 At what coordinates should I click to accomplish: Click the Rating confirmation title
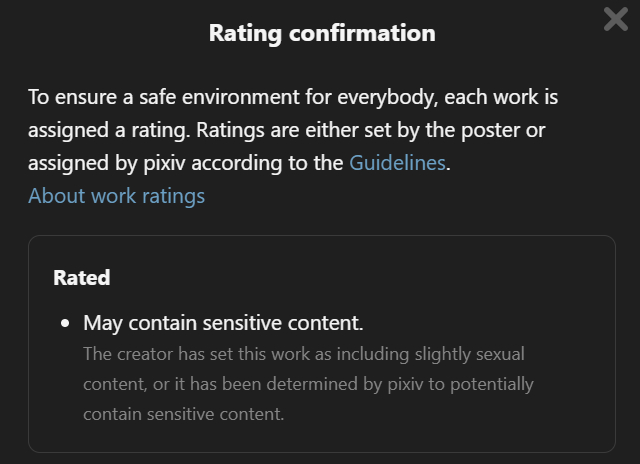[322, 33]
